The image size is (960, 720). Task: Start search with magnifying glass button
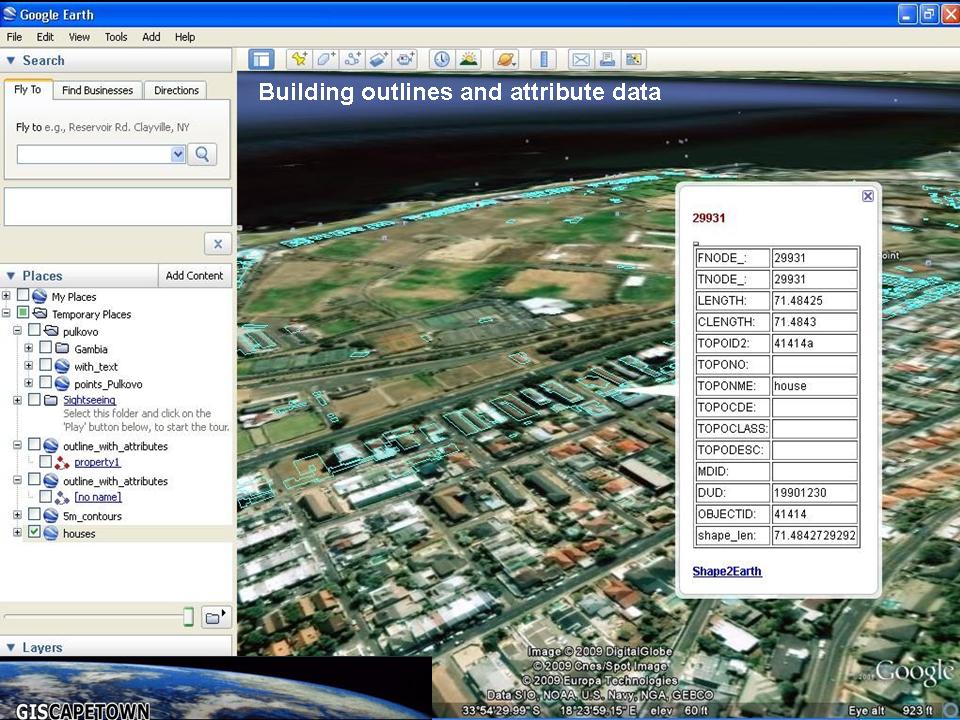[x=202, y=154]
